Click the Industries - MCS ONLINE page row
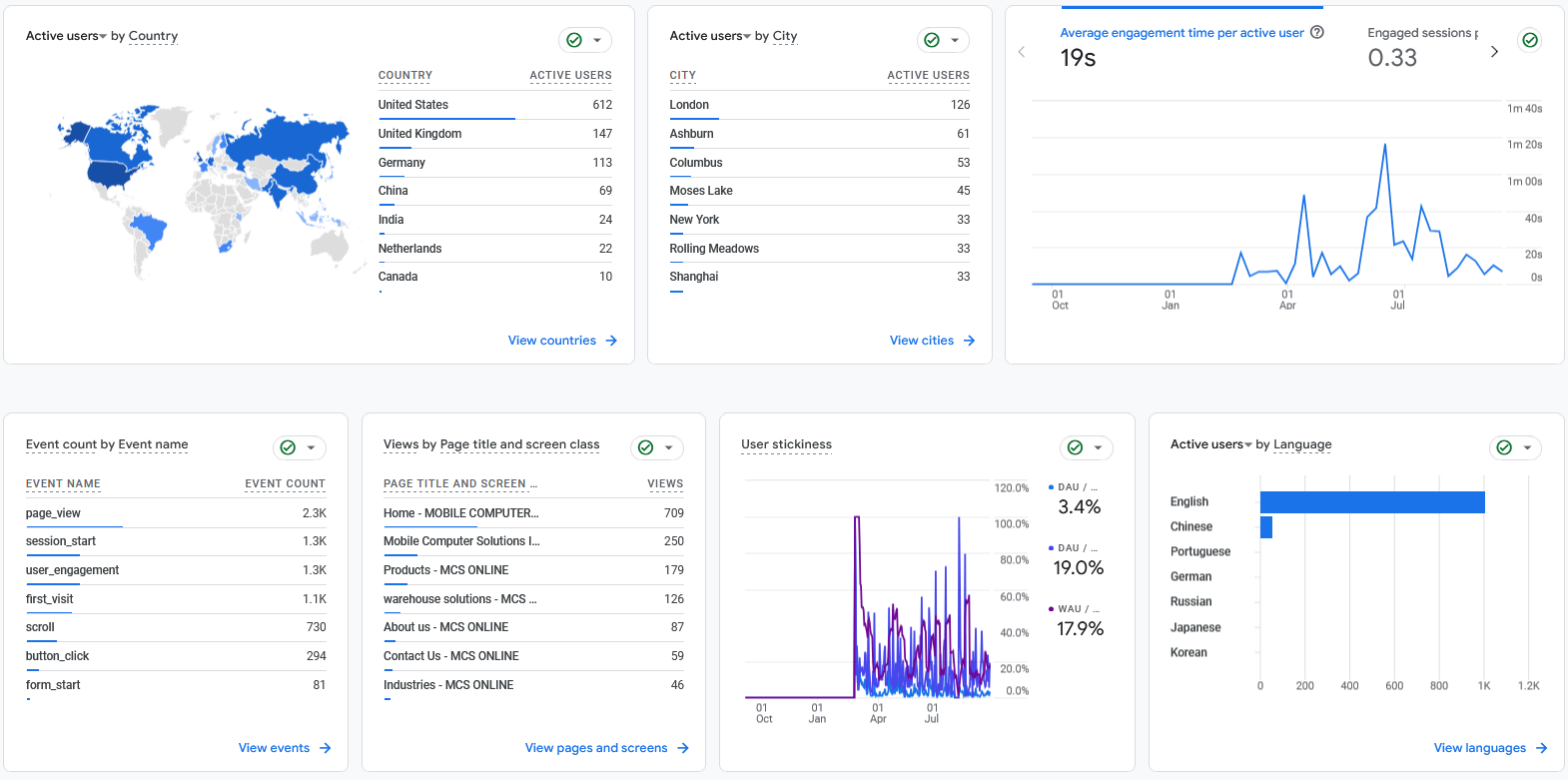The image size is (1568, 780). (x=533, y=685)
